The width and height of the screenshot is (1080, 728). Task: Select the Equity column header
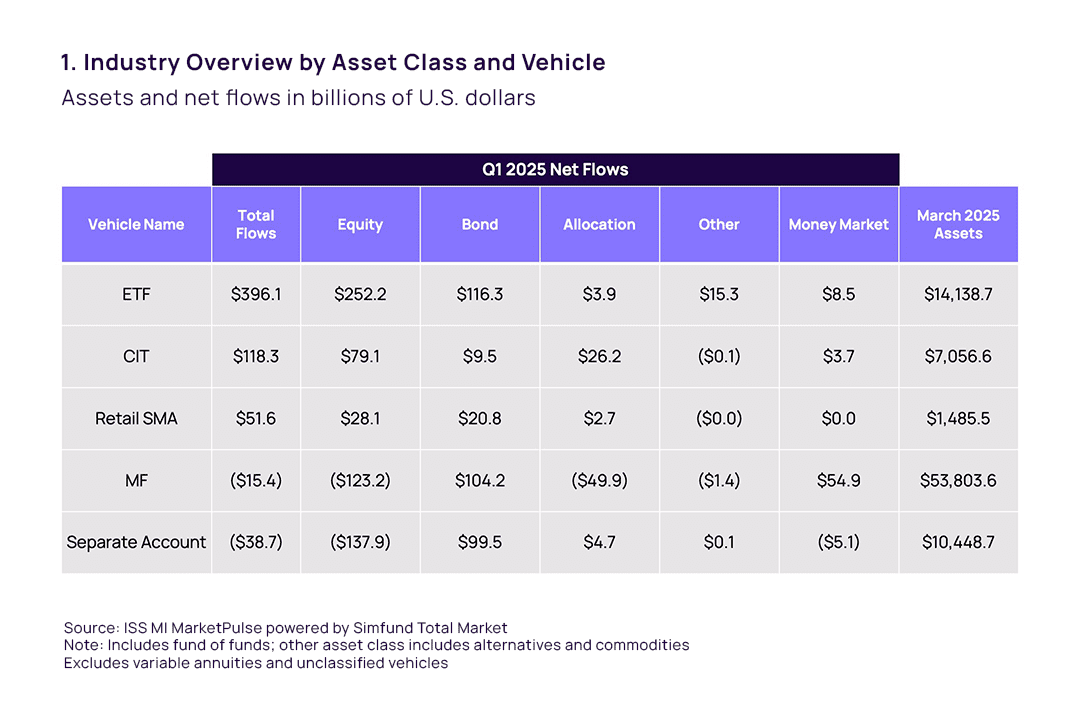360,225
